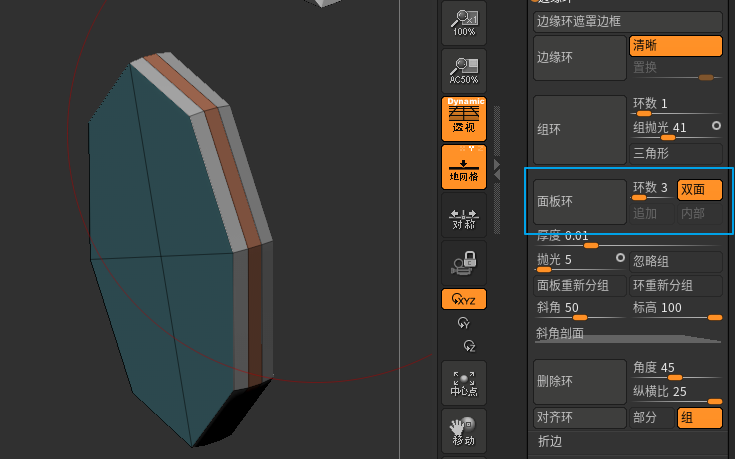Viewport: 735px width, 459px height.
Task: Toggle the 面板重新分组 option
Action: click(x=580, y=286)
